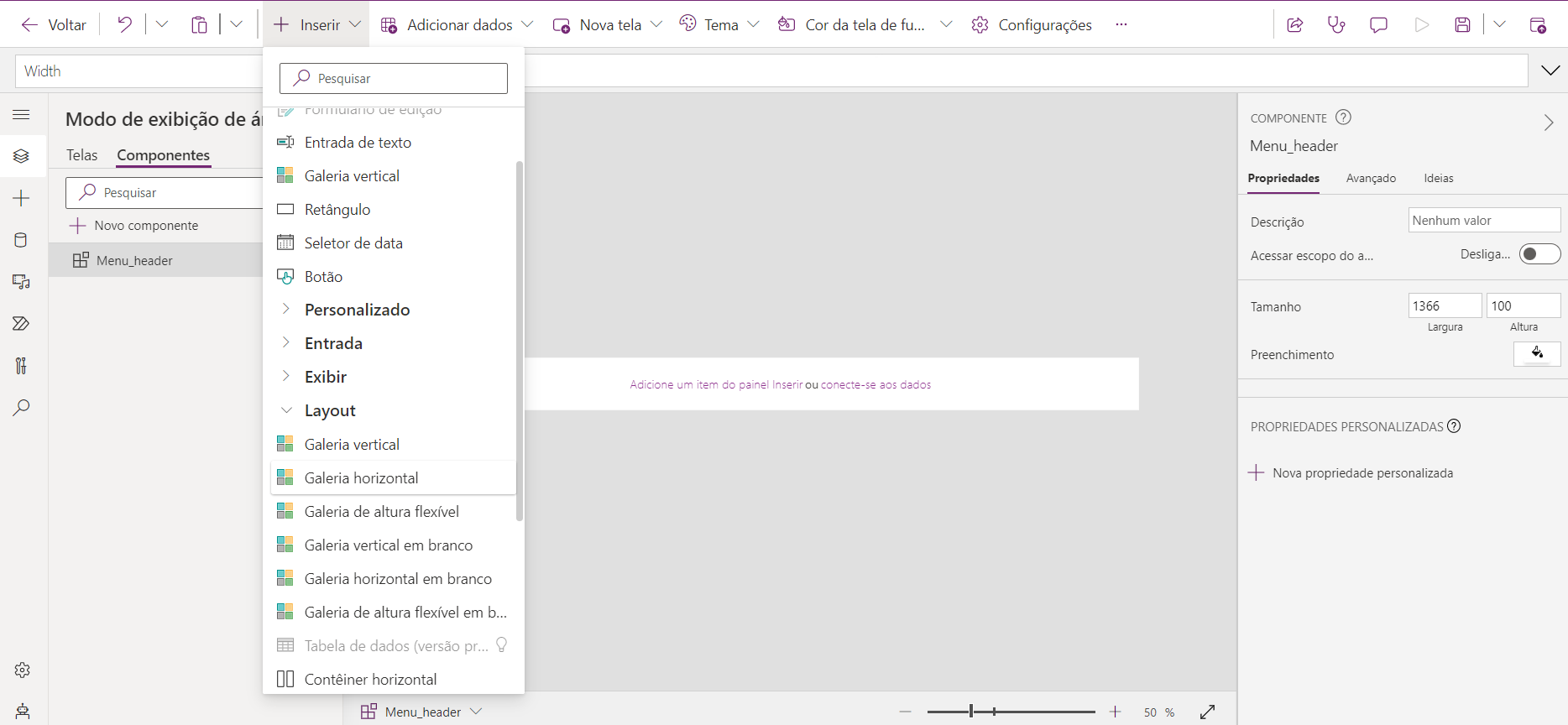The width and height of the screenshot is (1568, 725).
Task: Click the Largura size input field
Action: (x=1444, y=306)
